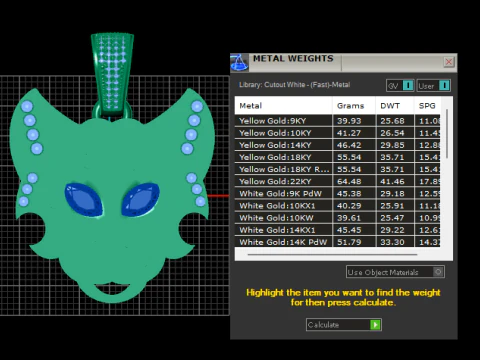Click the horizontal scrollbar below the metals table
The width and height of the screenshot is (480, 360).
(x=332, y=255)
